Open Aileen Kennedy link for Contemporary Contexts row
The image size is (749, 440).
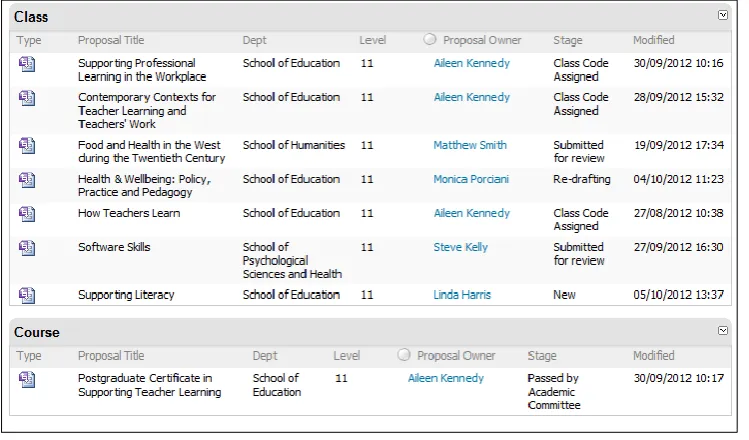471,97
